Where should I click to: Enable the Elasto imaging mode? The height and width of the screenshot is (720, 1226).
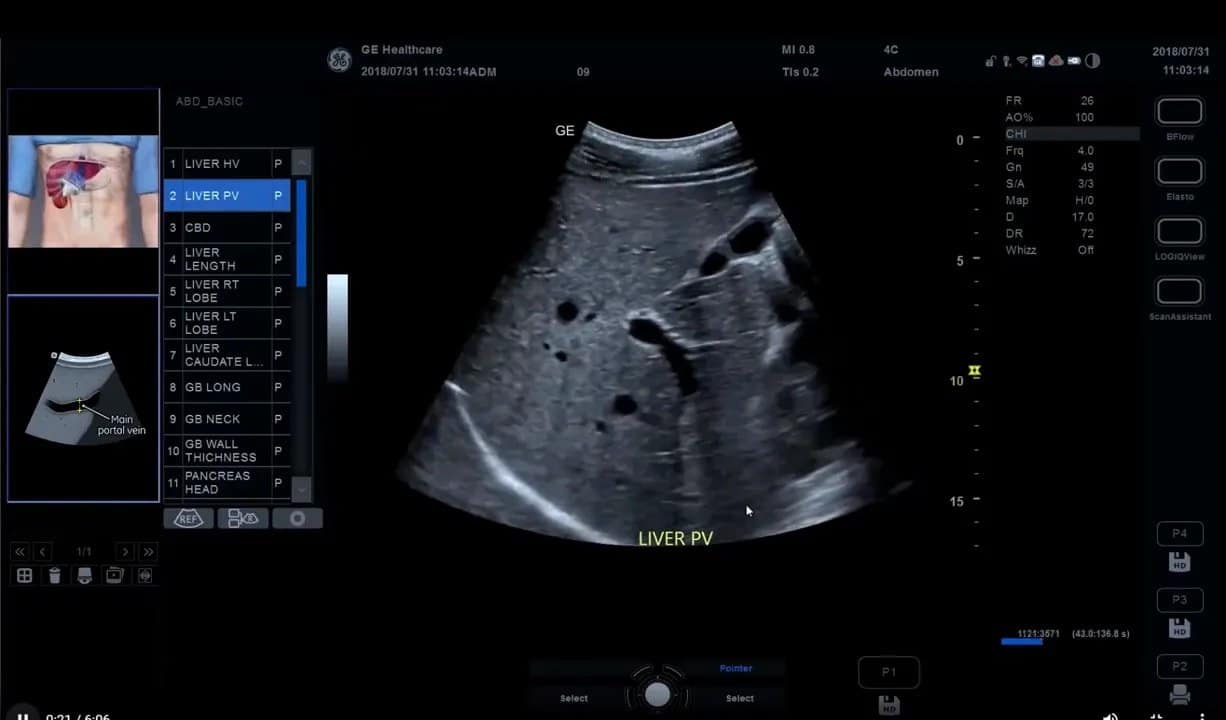pyautogui.click(x=1179, y=171)
